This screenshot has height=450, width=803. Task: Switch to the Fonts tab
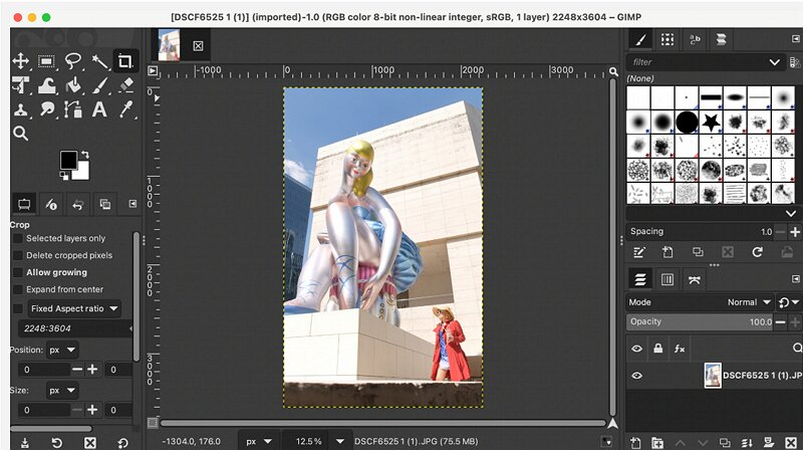click(x=694, y=39)
